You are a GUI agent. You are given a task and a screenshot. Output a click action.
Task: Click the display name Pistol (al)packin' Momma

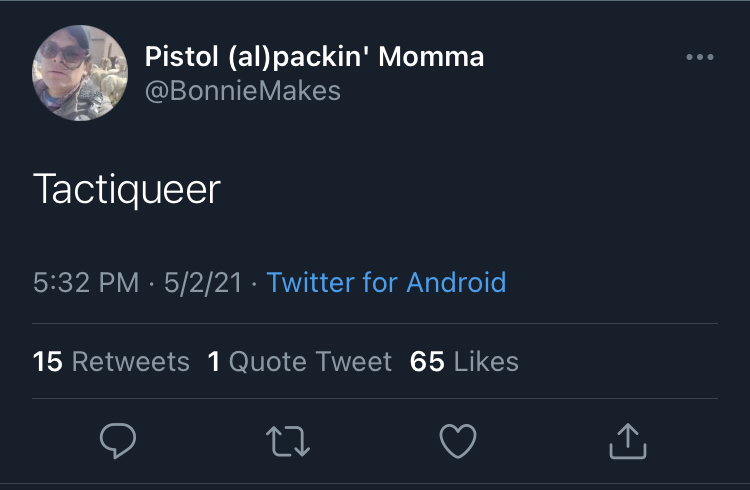click(x=314, y=56)
